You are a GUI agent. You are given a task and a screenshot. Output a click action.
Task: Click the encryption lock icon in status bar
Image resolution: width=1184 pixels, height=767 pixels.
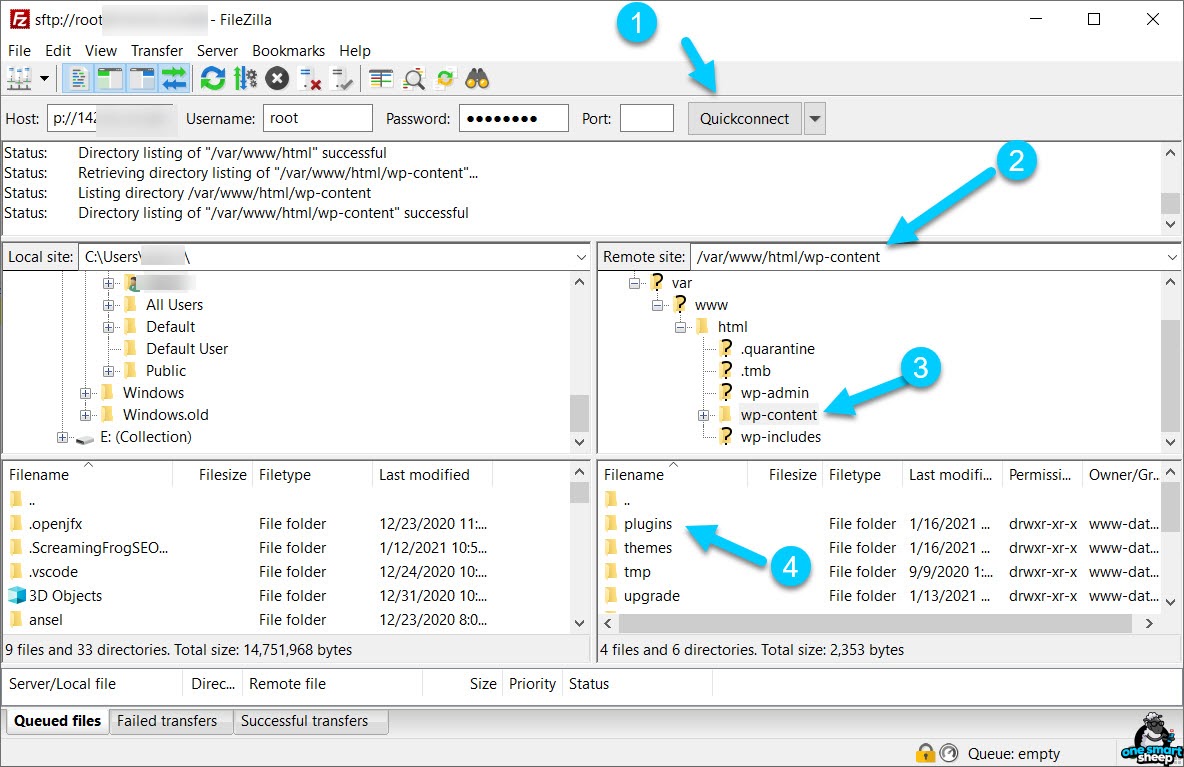(x=925, y=753)
